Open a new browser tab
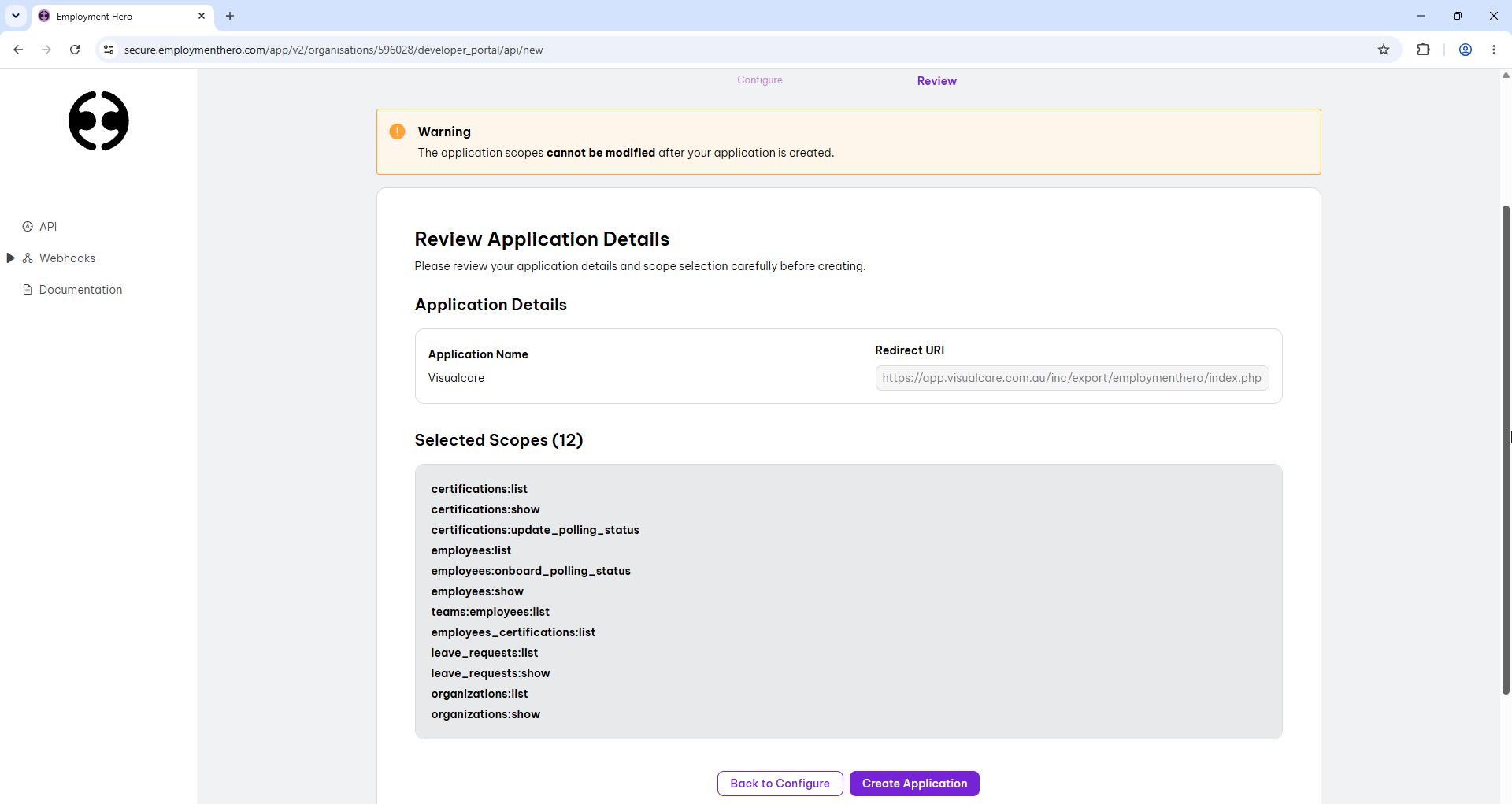The height and width of the screenshot is (804, 1512). pyautogui.click(x=230, y=16)
